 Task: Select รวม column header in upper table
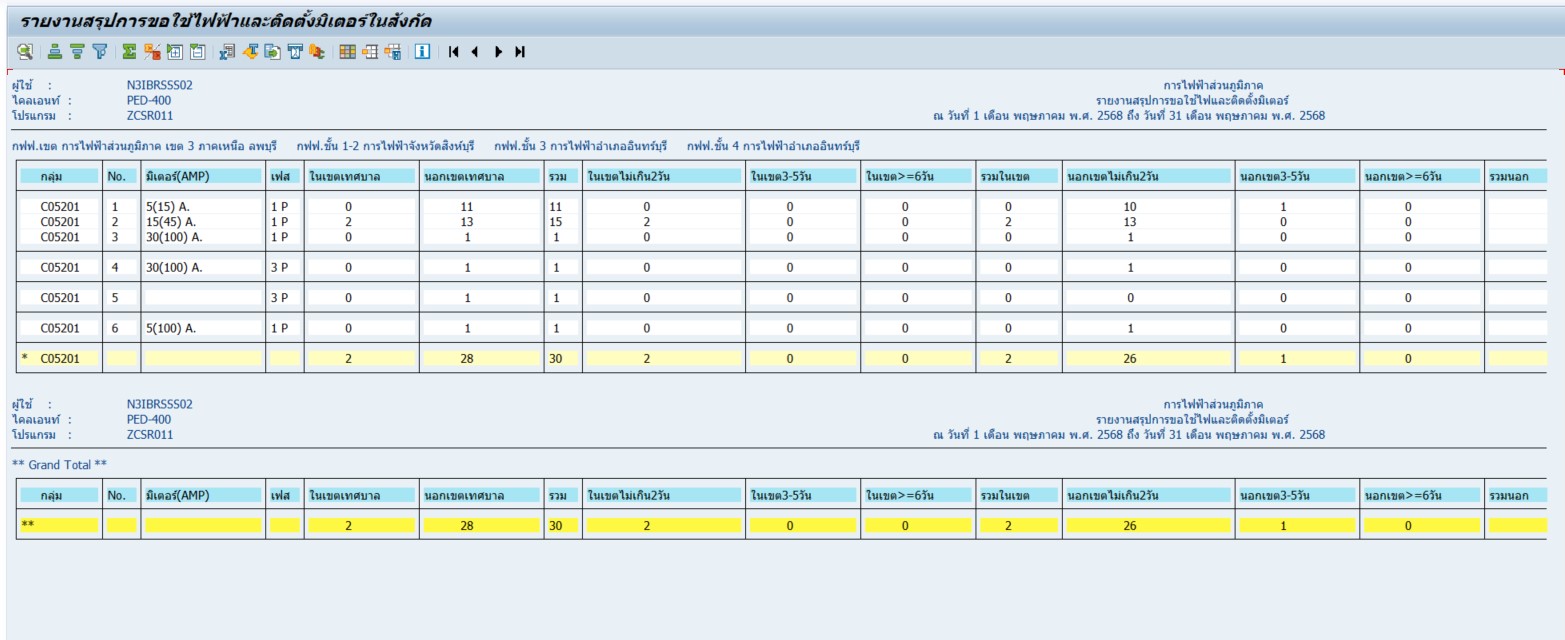click(x=562, y=174)
